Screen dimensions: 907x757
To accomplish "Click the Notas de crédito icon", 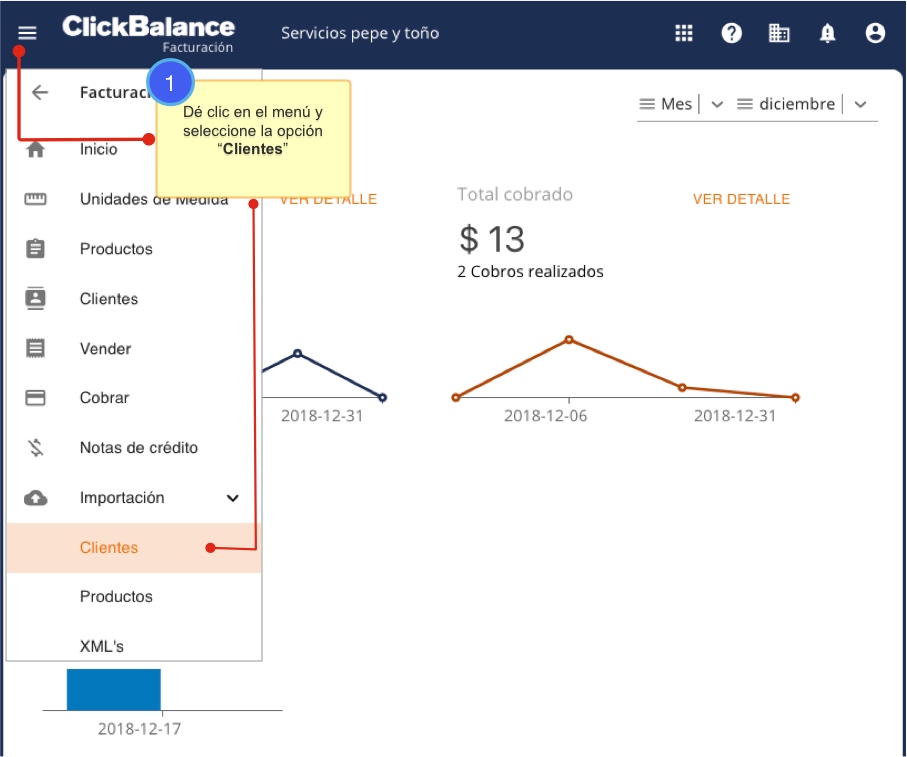I will pos(36,448).
